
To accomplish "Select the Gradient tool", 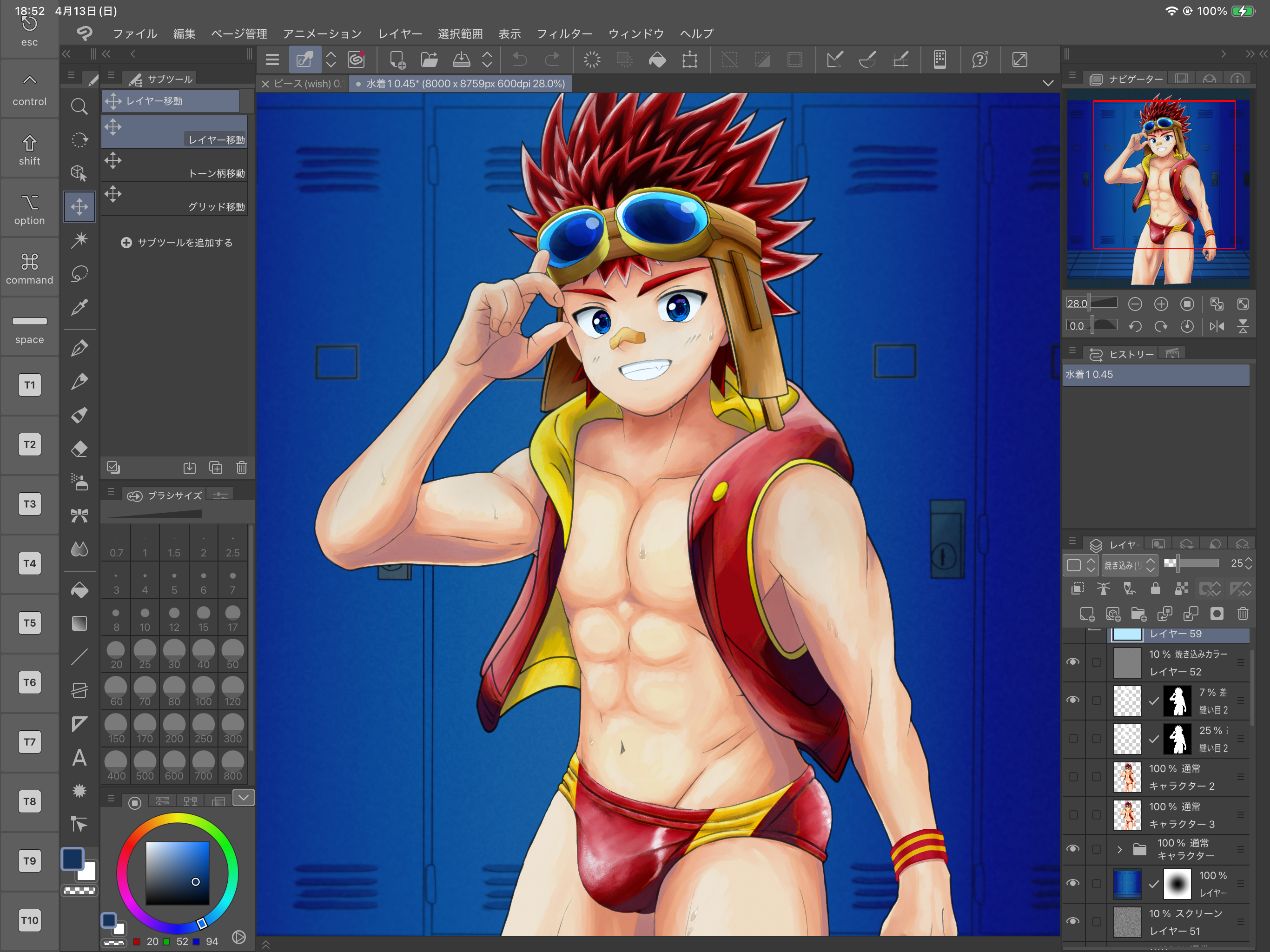I will 79,623.
